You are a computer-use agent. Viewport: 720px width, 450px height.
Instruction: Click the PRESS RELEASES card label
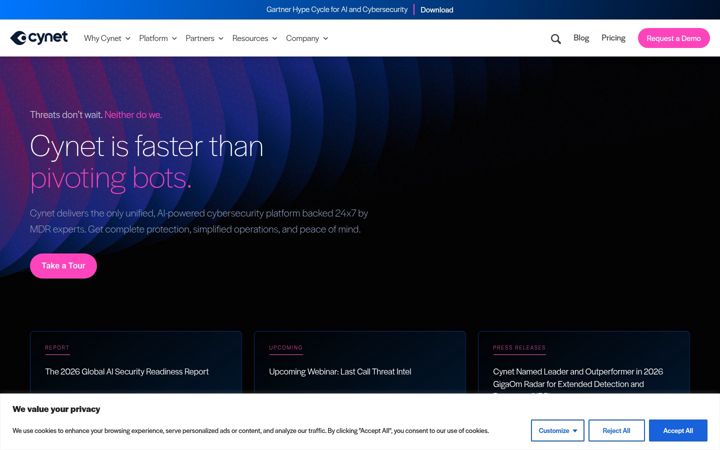519,348
